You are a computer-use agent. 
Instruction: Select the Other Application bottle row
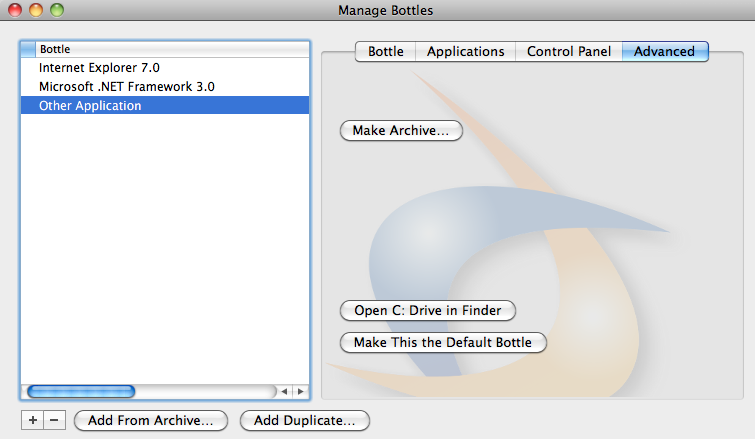(x=165, y=105)
